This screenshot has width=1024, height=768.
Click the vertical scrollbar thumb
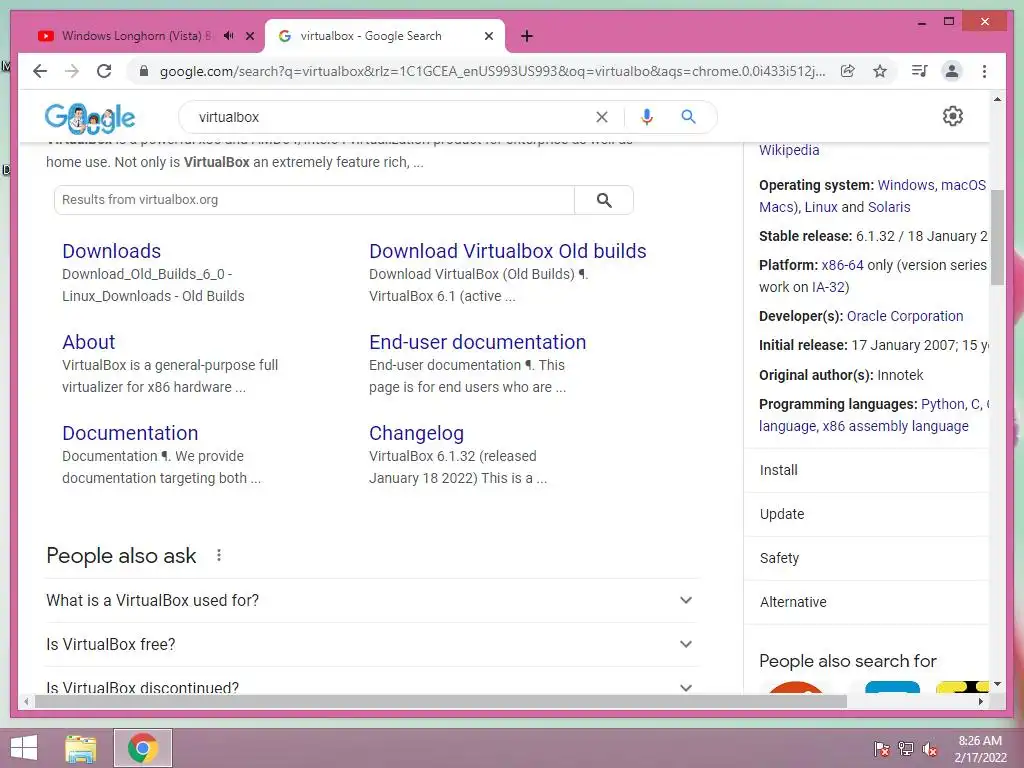(997, 237)
